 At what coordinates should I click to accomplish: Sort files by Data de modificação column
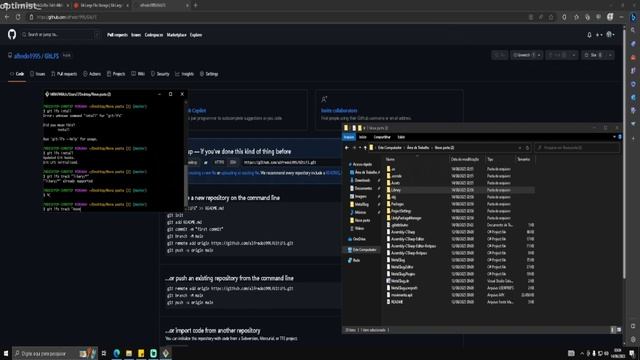tap(465, 160)
